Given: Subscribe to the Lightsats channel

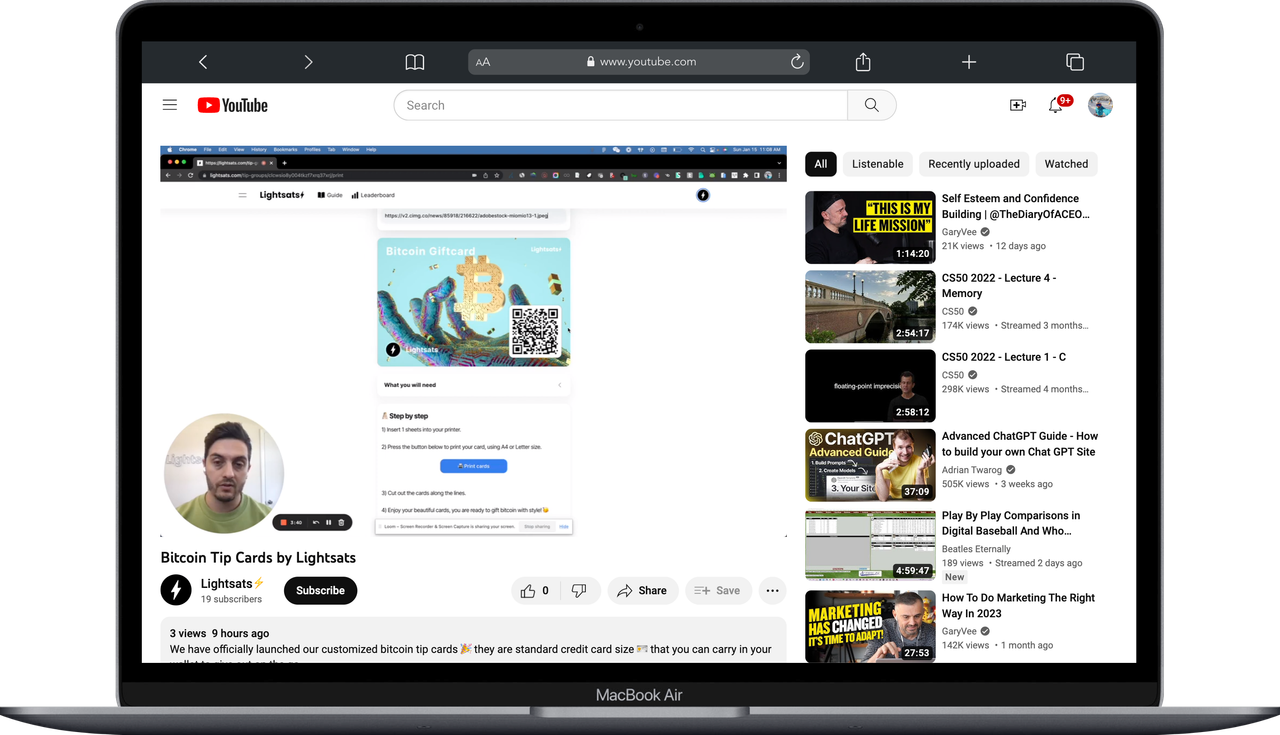Looking at the screenshot, I should [x=320, y=591].
